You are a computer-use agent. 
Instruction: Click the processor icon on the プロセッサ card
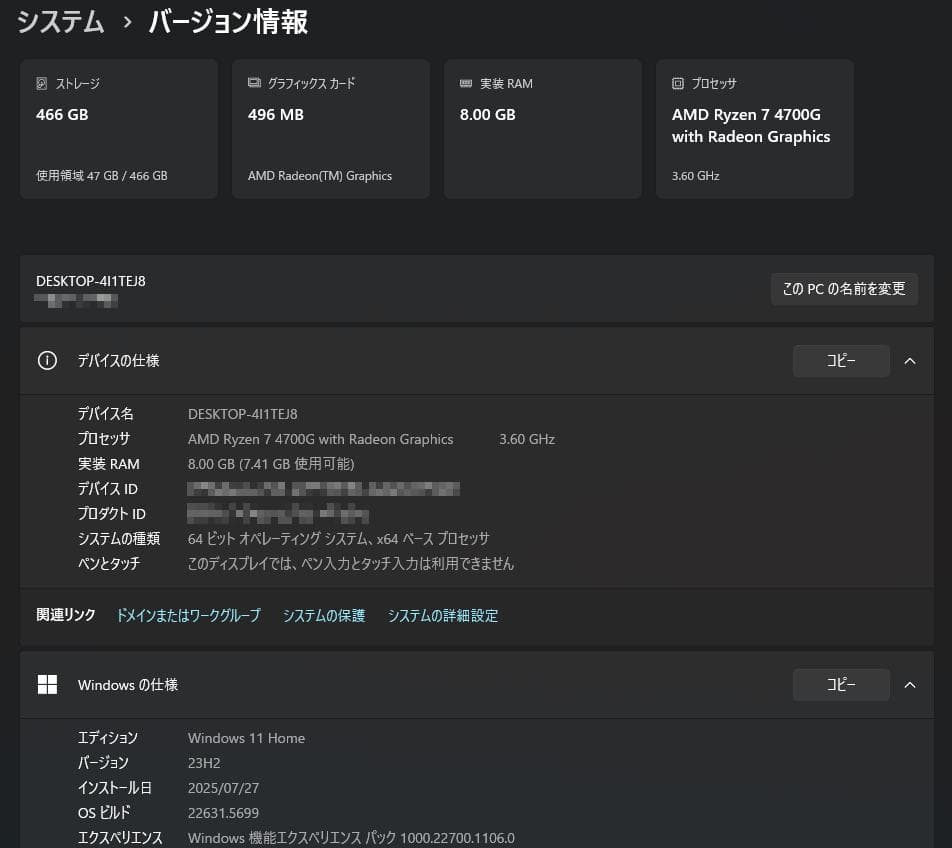coord(677,83)
